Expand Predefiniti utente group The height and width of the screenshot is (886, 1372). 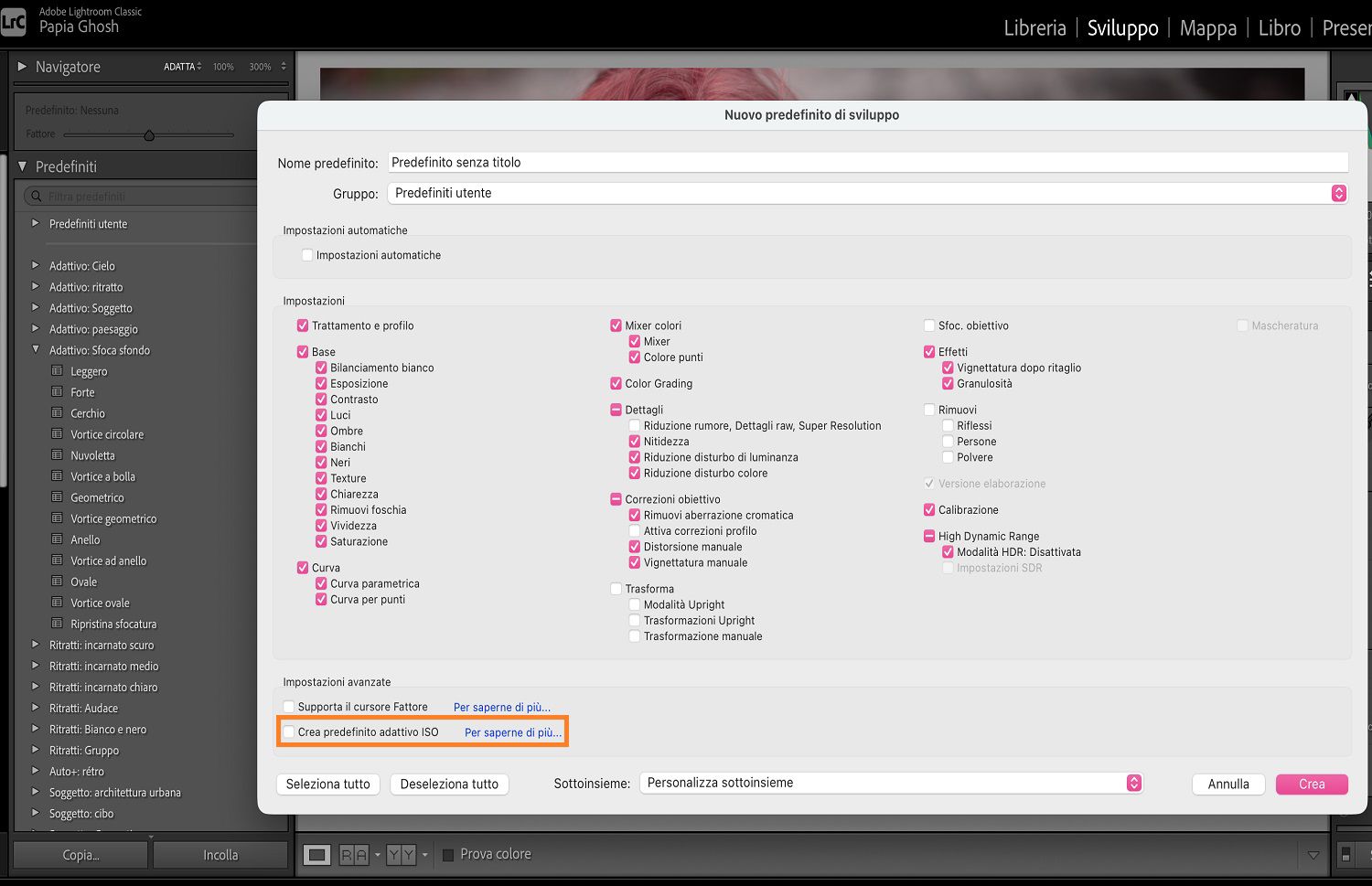pyautogui.click(x=36, y=224)
